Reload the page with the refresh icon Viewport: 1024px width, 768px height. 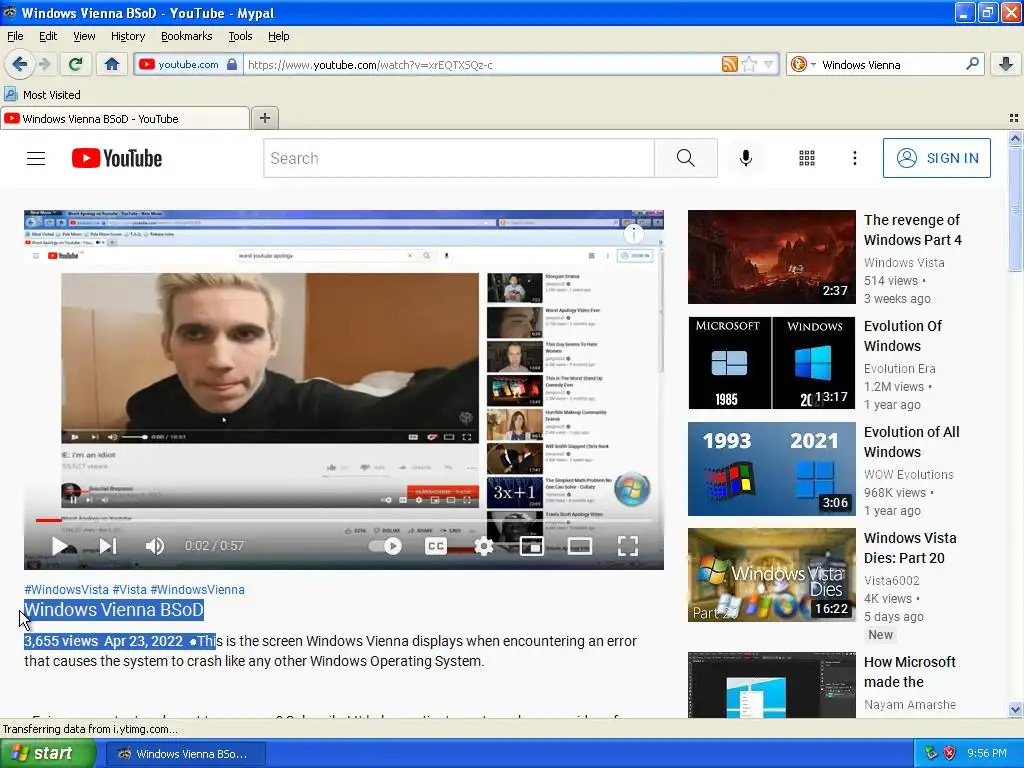pyautogui.click(x=75, y=64)
